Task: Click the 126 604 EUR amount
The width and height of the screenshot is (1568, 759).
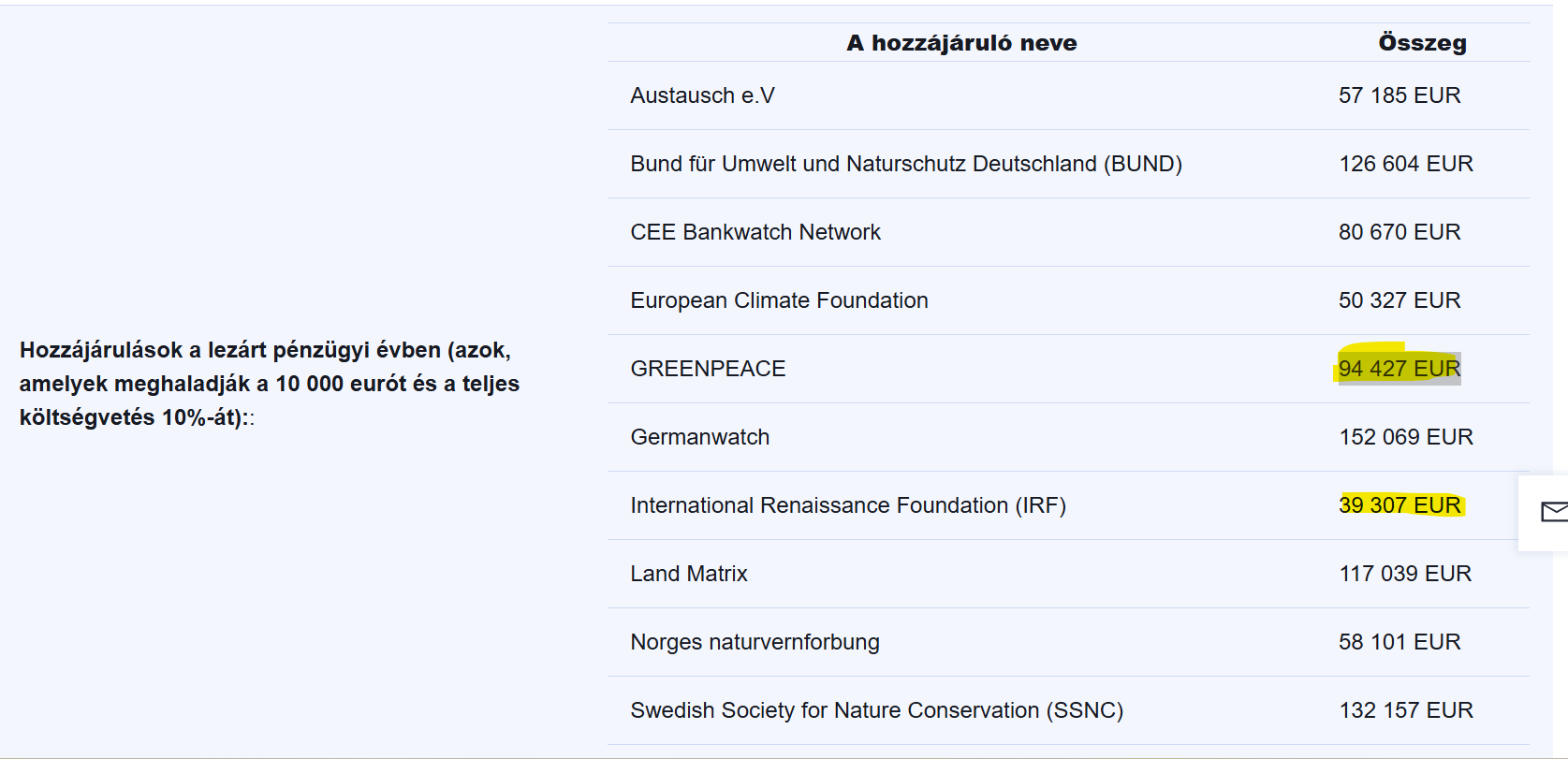Action: [x=1406, y=164]
